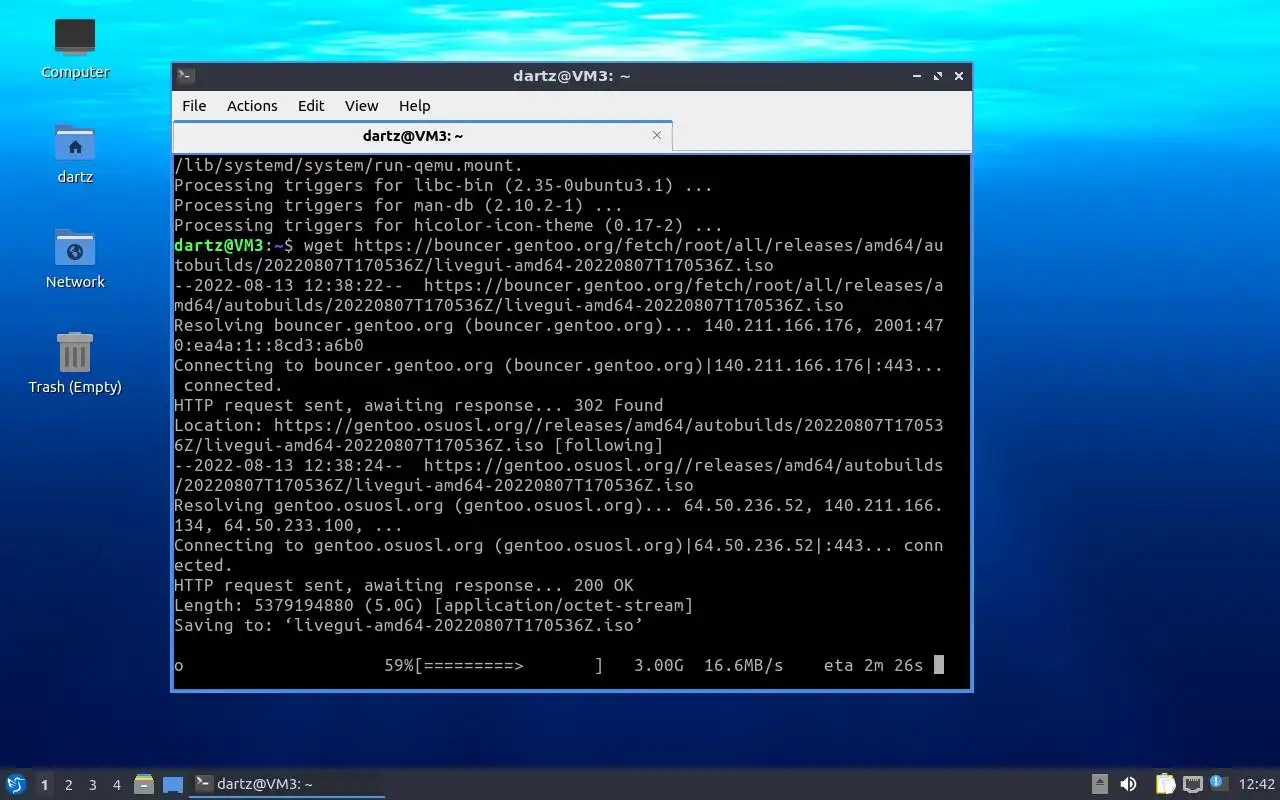
Task: Open the View menu
Action: point(361,106)
